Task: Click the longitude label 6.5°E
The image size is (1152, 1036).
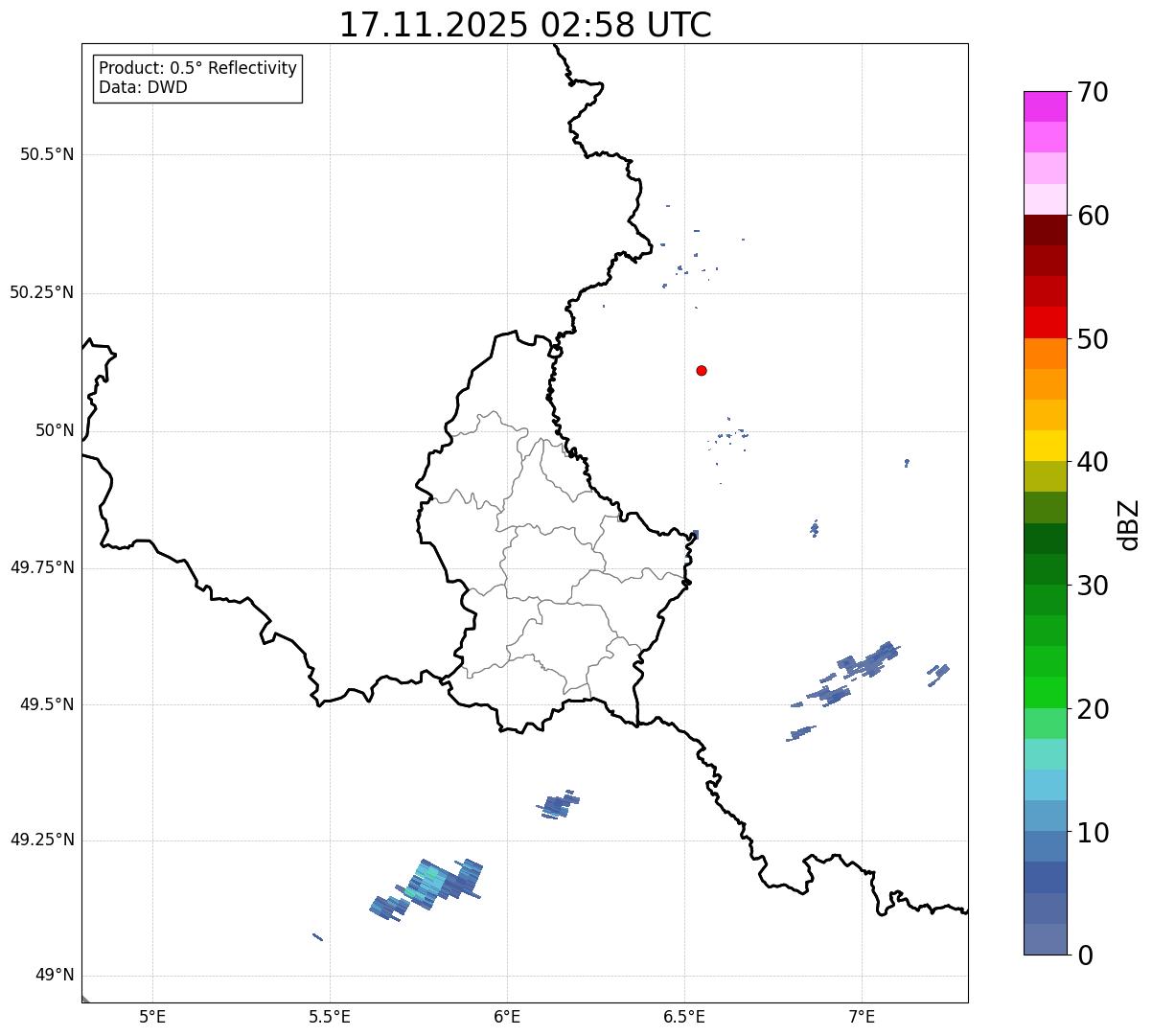Action: 684,1016
